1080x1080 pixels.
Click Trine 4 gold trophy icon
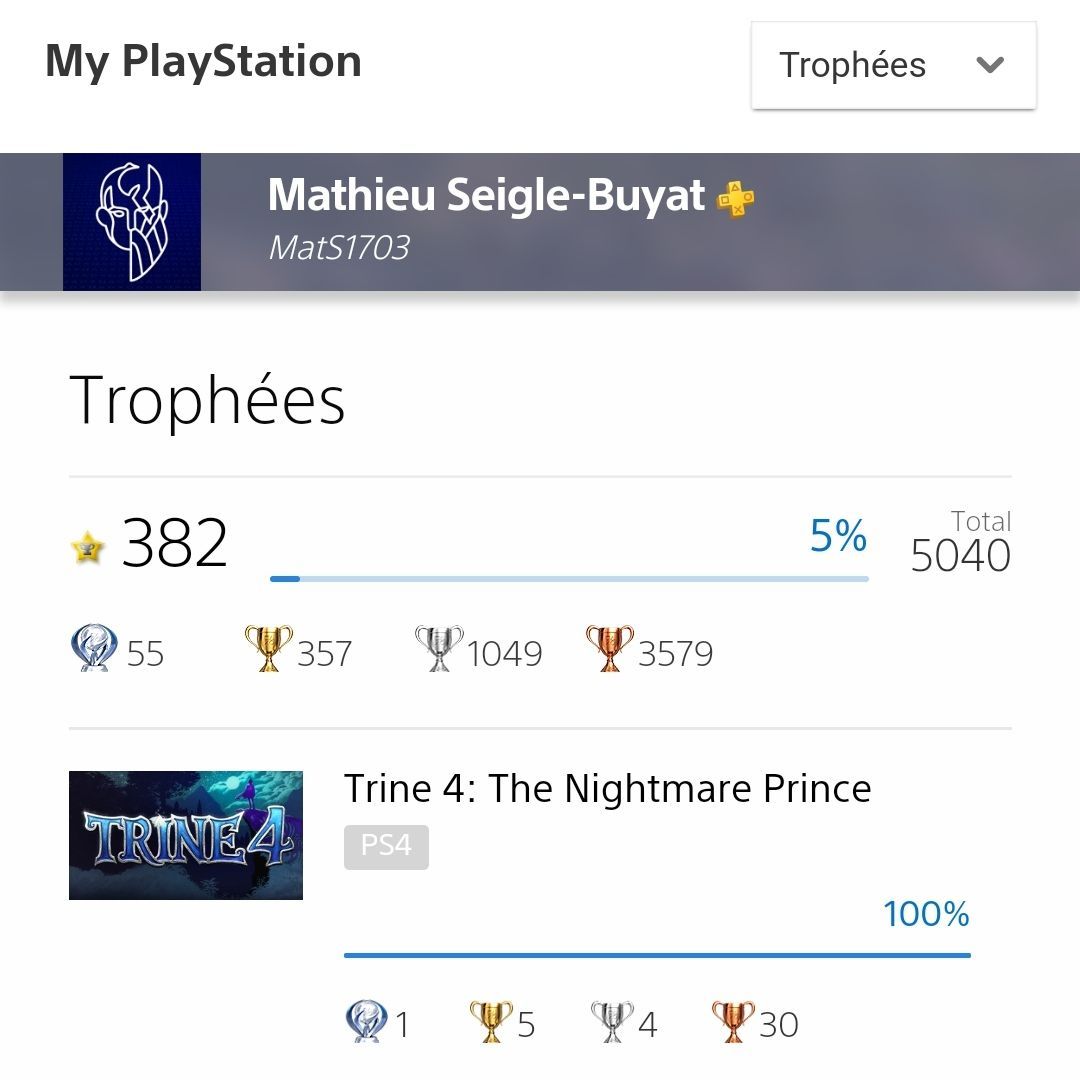coord(491,1020)
